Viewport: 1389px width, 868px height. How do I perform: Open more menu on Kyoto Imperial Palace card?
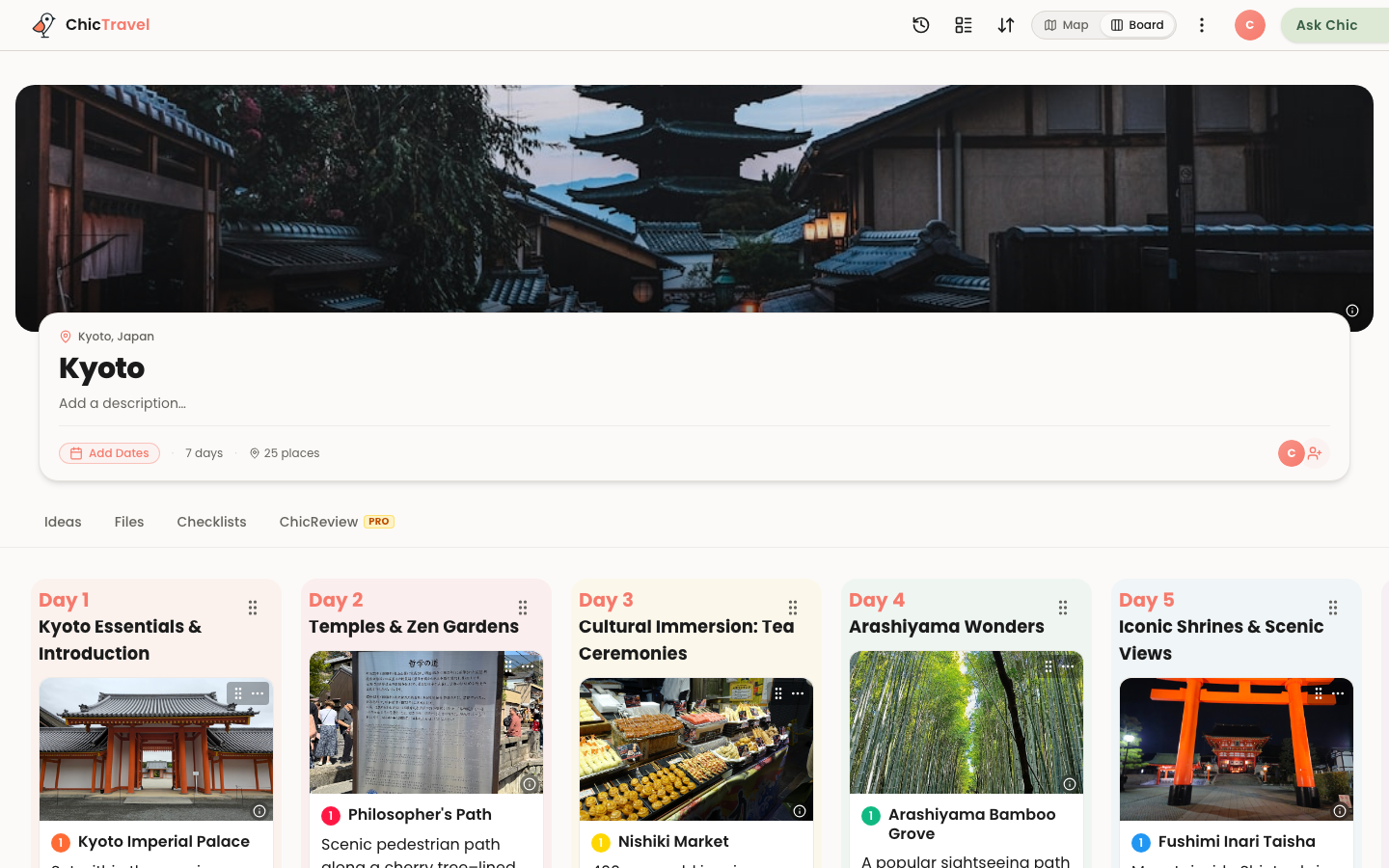pos(258,693)
